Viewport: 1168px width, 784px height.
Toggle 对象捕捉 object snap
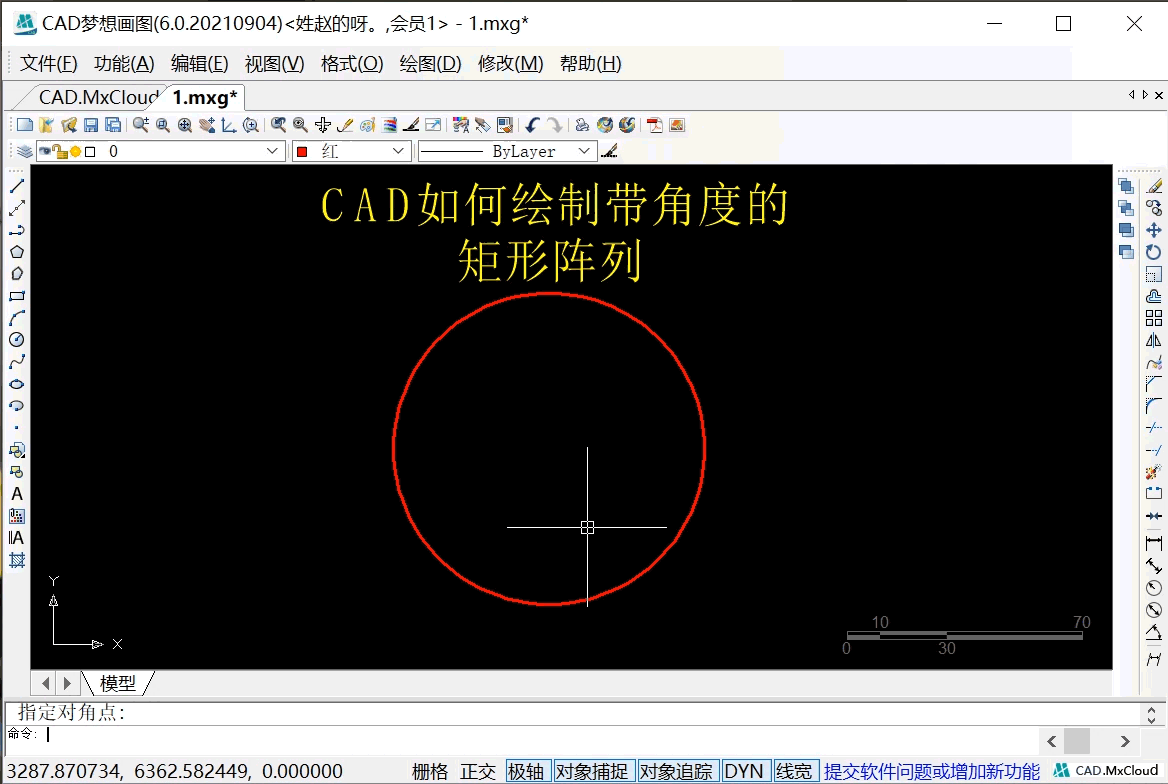[594, 771]
